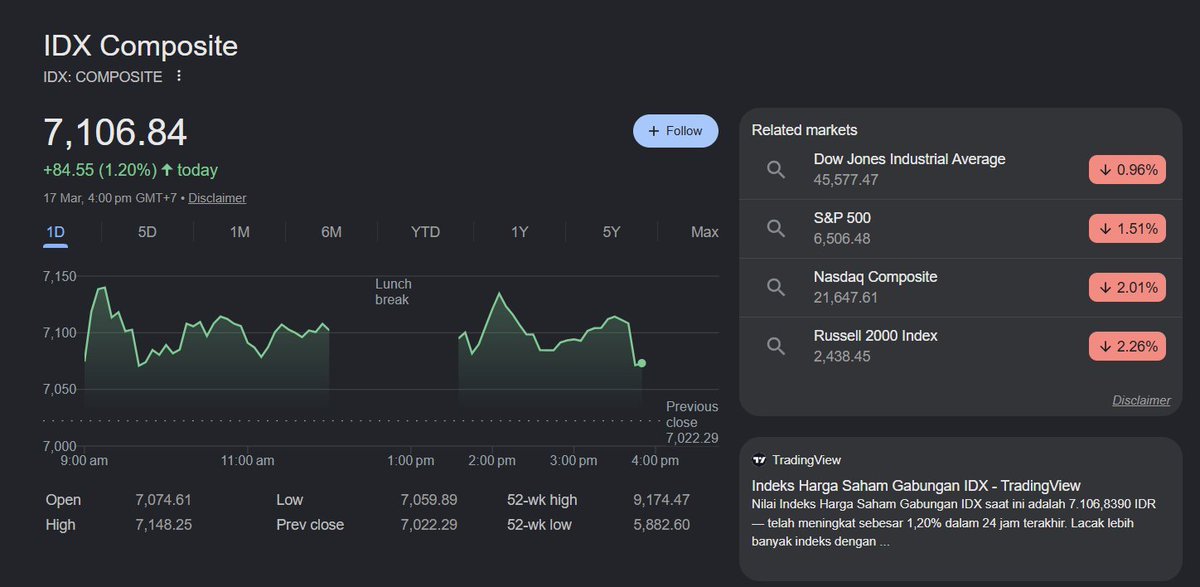Screen dimensions: 1200x587
Task: Click the Russell 2000 2.26% change badge
Action: click(1128, 347)
